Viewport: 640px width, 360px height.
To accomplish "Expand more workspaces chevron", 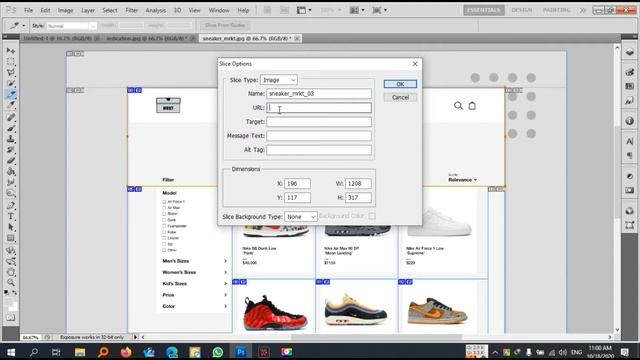I will coord(583,10).
